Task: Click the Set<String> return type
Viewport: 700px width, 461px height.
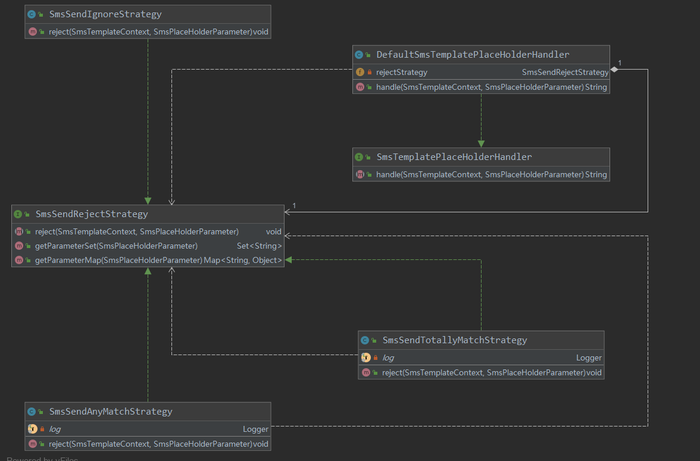Action: coord(259,246)
